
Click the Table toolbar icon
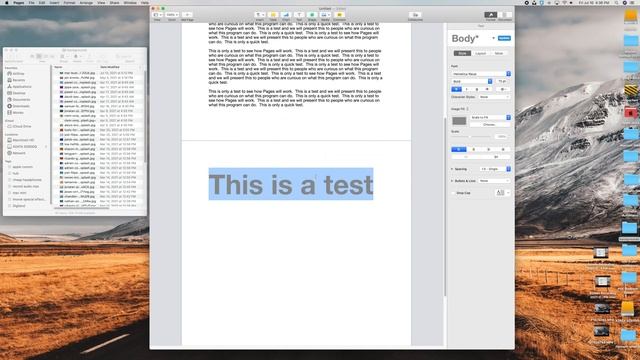point(273,15)
